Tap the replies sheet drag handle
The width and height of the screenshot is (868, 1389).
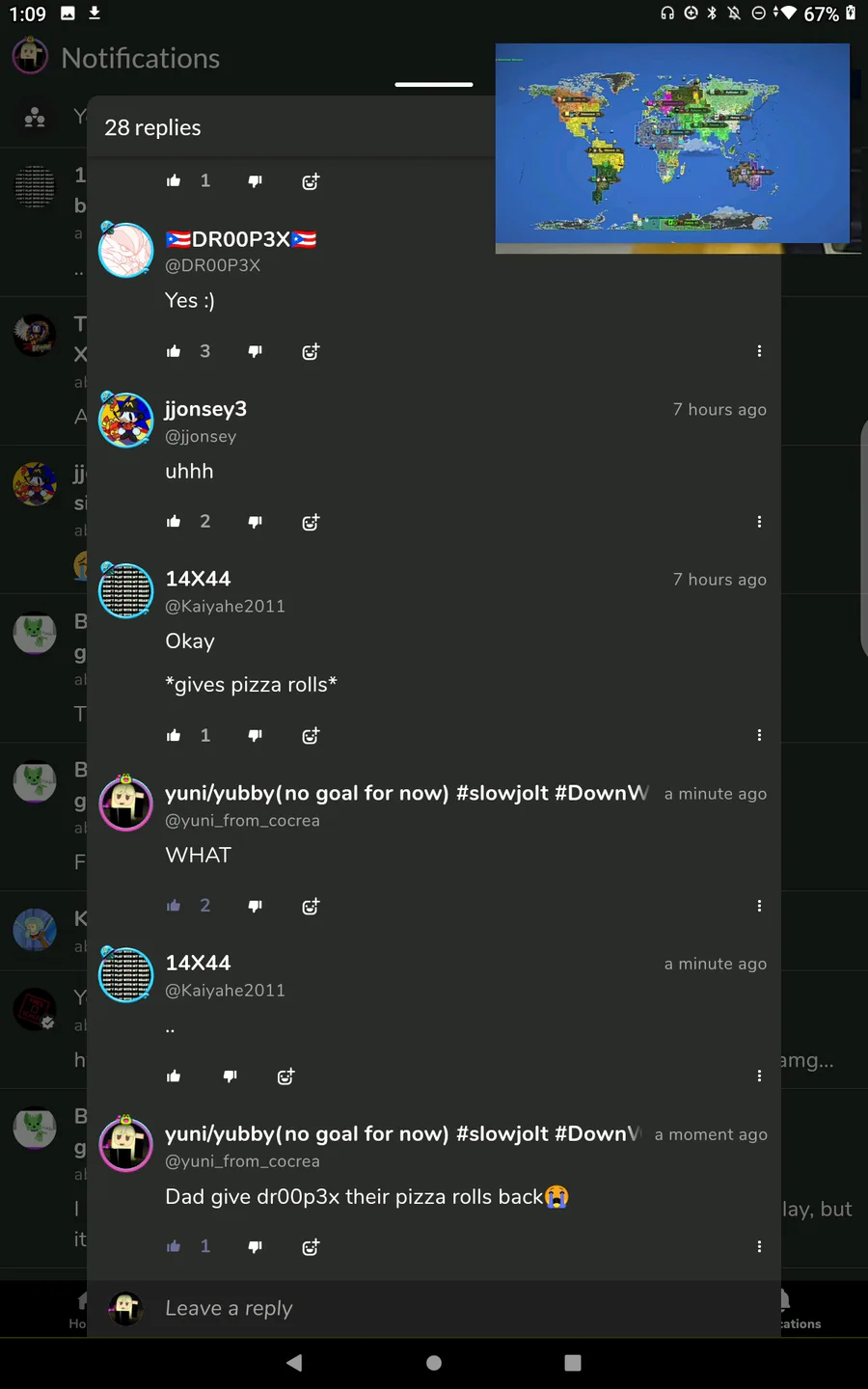coord(434,85)
